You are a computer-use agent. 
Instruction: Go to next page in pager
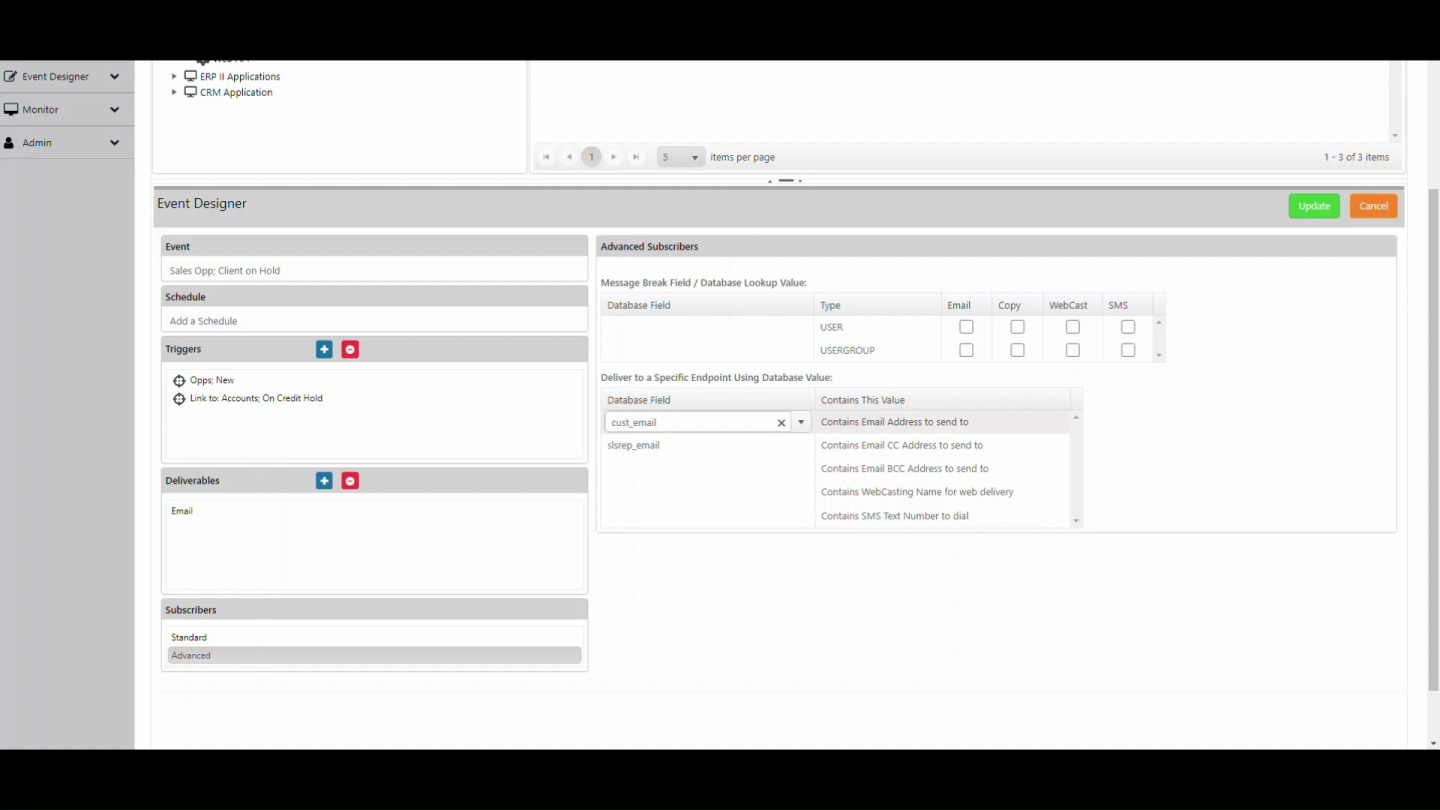(x=614, y=157)
